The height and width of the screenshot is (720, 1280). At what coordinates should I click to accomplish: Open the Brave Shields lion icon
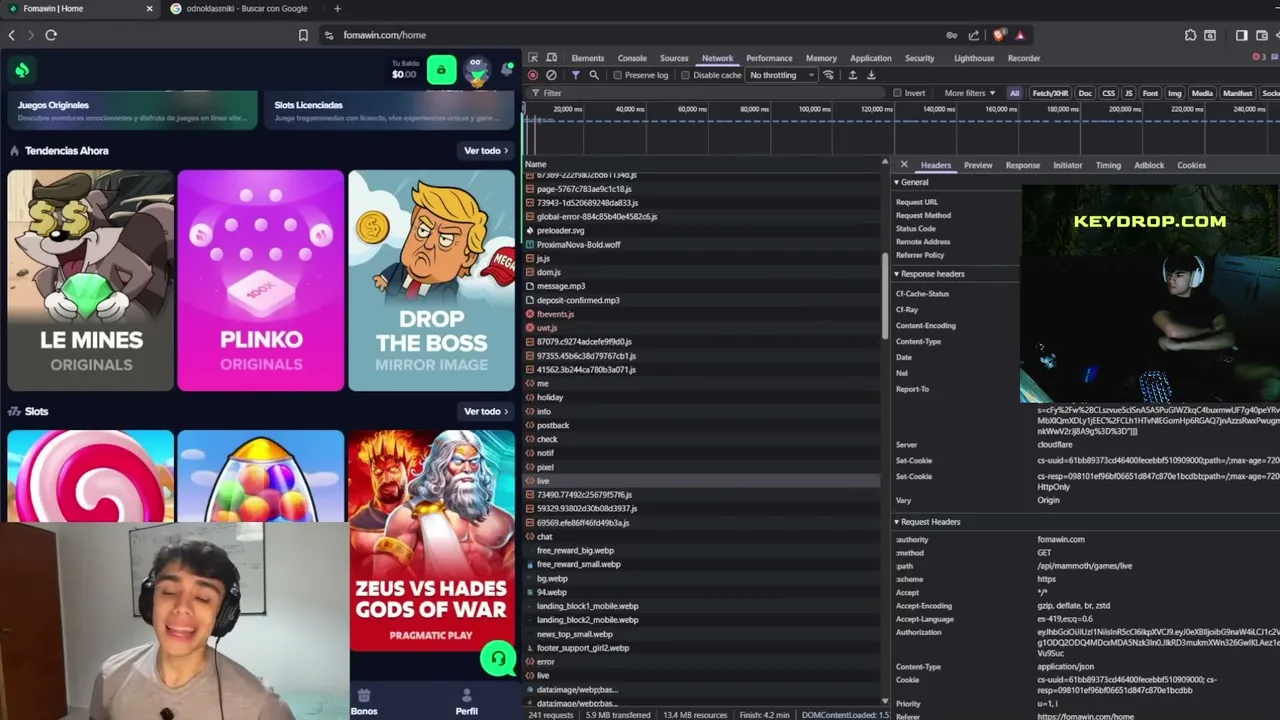(x=998, y=35)
